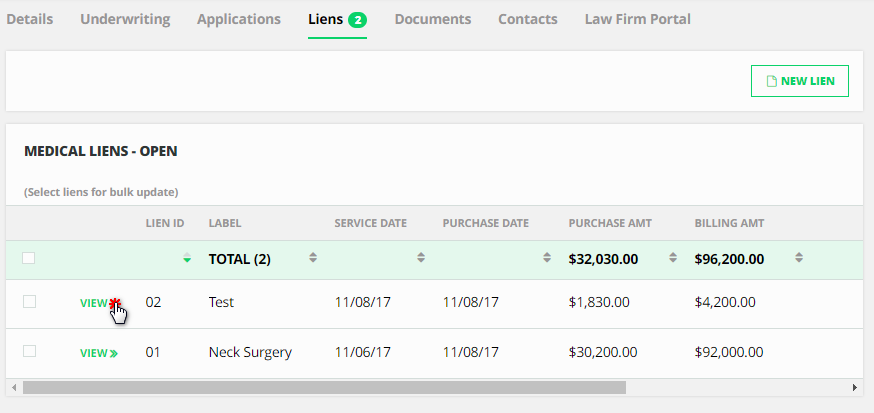Viewport: 874px width, 413px height.
Task: Switch to the Underwriting tab
Action: tap(125, 19)
